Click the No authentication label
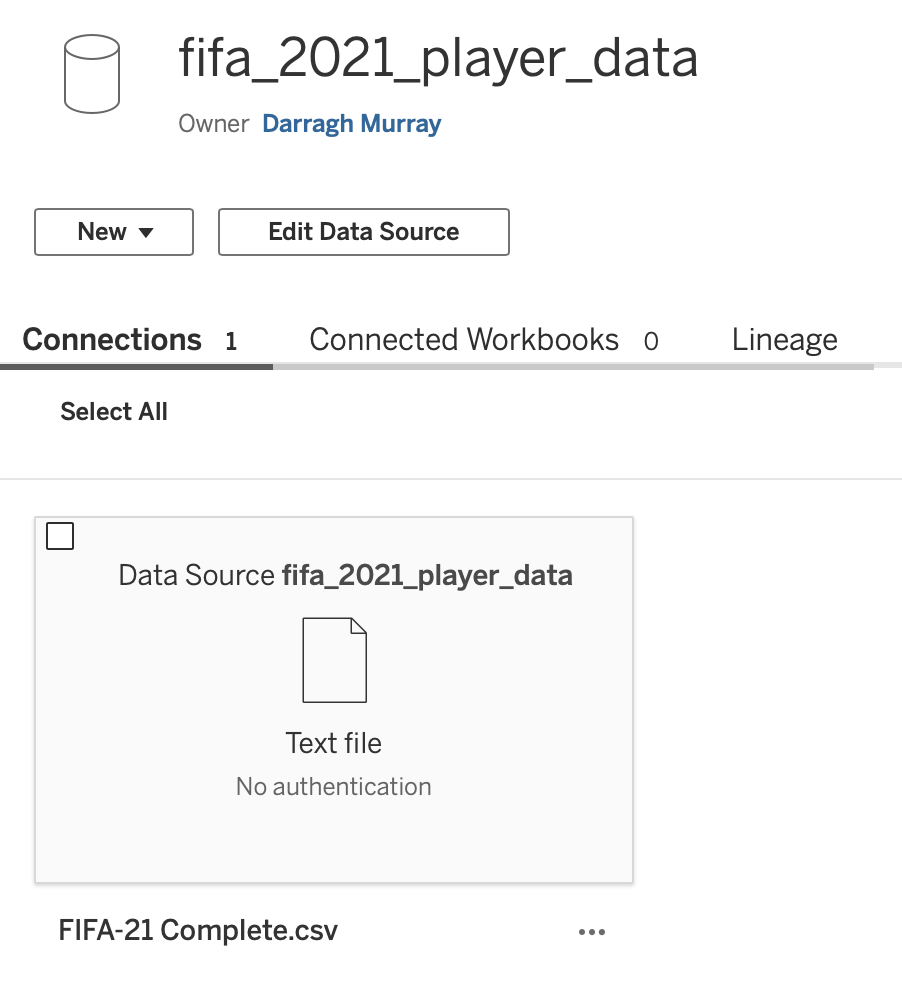This screenshot has width=902, height=1004. point(333,787)
